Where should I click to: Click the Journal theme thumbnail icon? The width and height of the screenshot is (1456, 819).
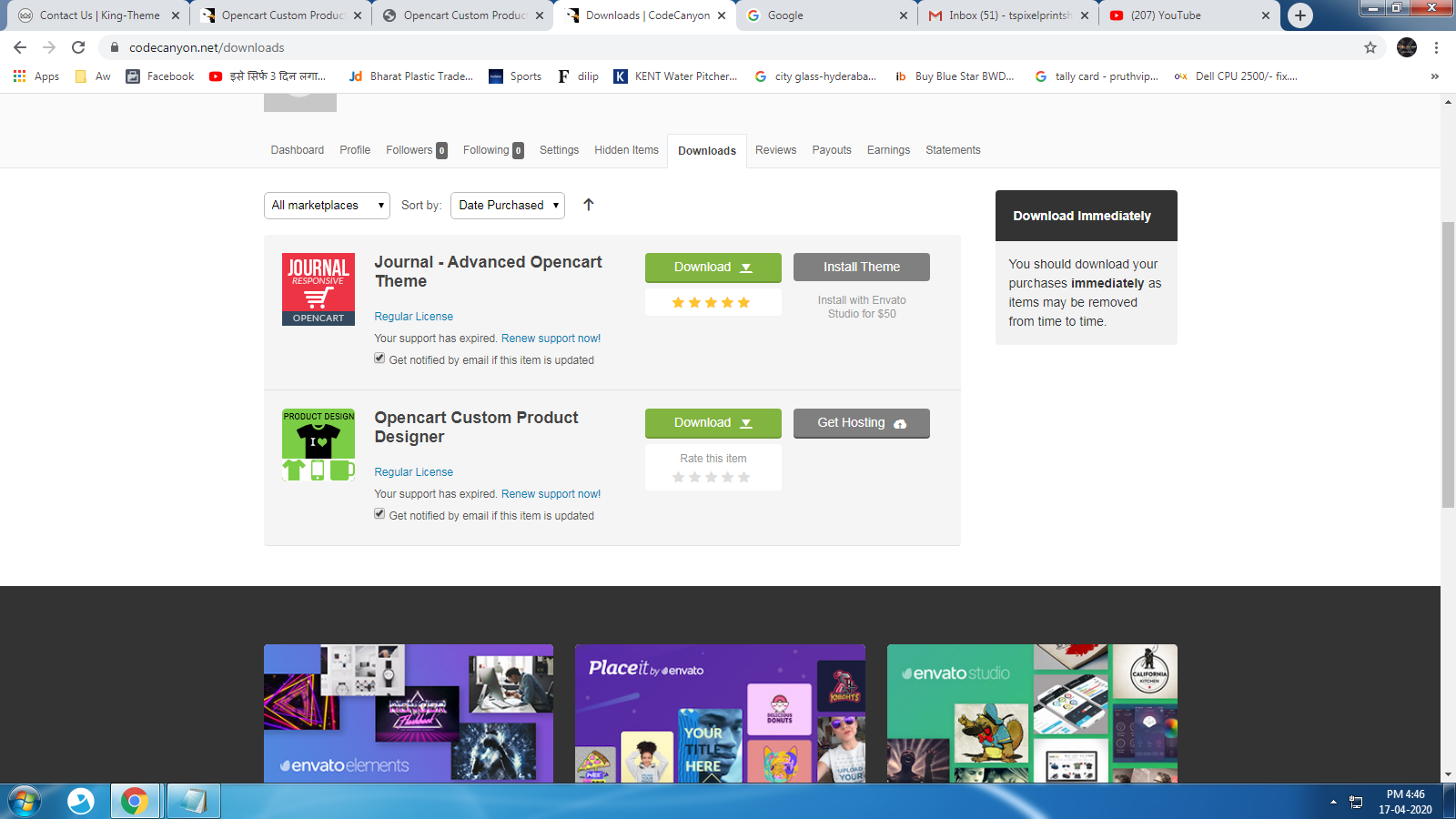click(318, 289)
